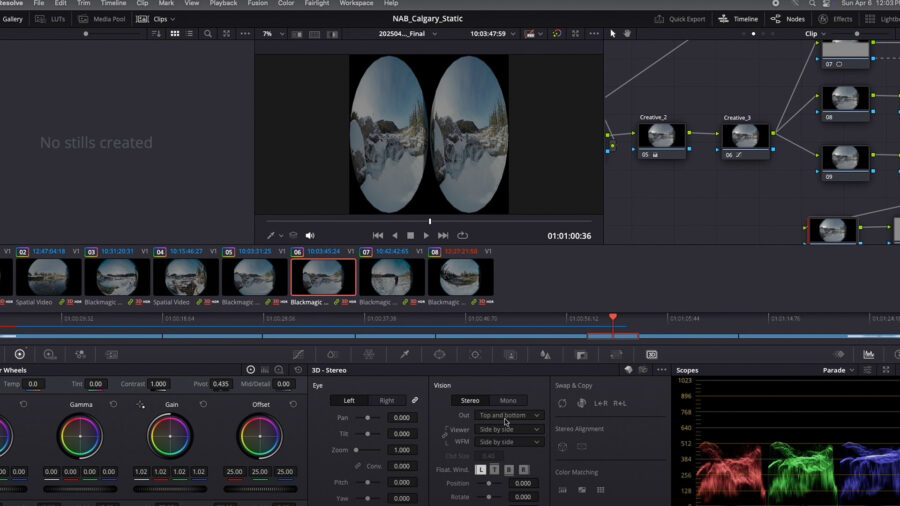Click the Contrast value field 1.000
900x506 pixels.
[158, 384]
